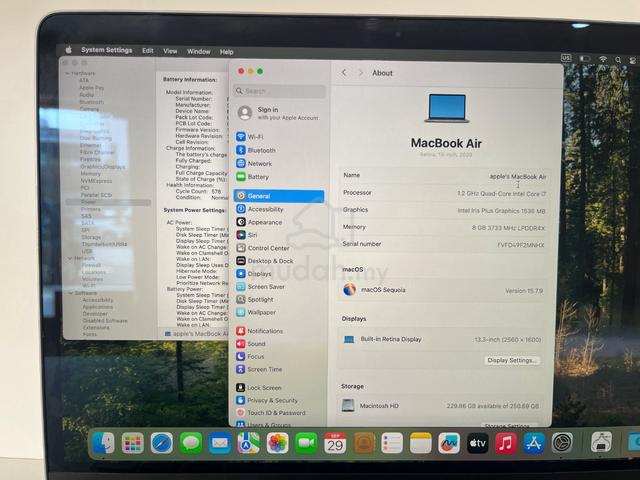Viewport: 640px width, 480px height.
Task: Open the Apple menu
Action: tap(69, 50)
